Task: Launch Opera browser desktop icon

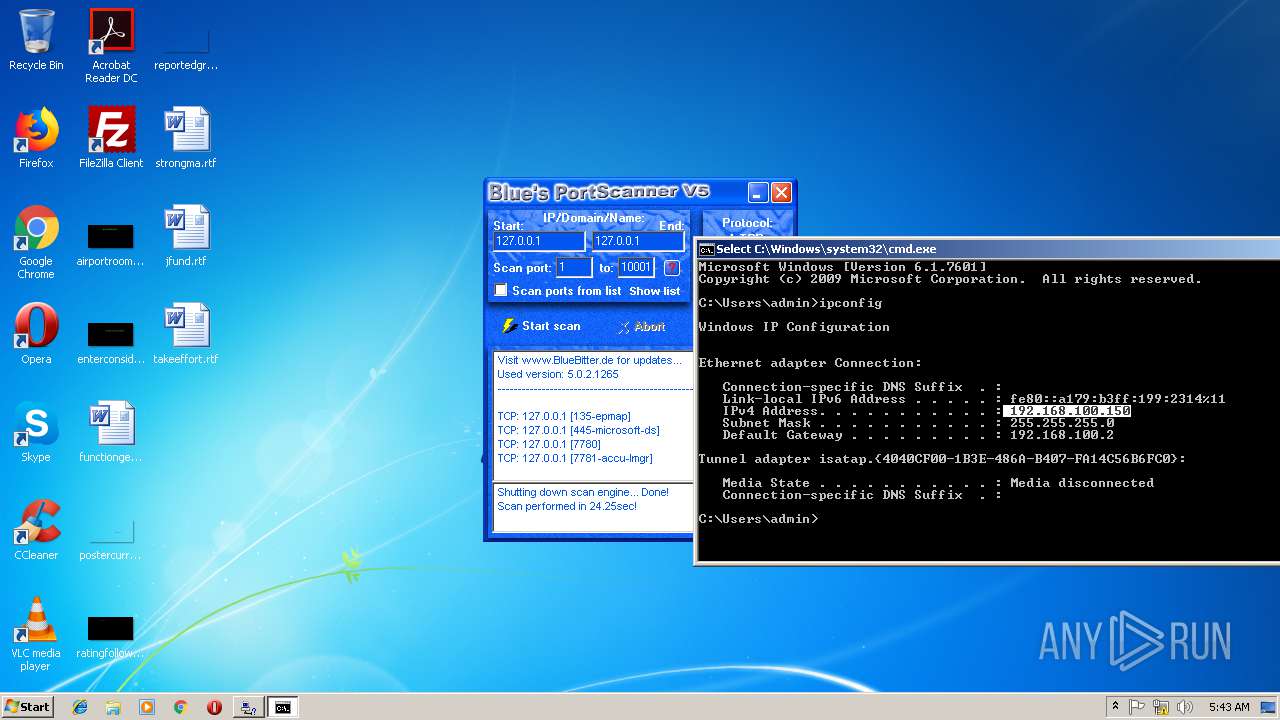Action: coord(36,334)
